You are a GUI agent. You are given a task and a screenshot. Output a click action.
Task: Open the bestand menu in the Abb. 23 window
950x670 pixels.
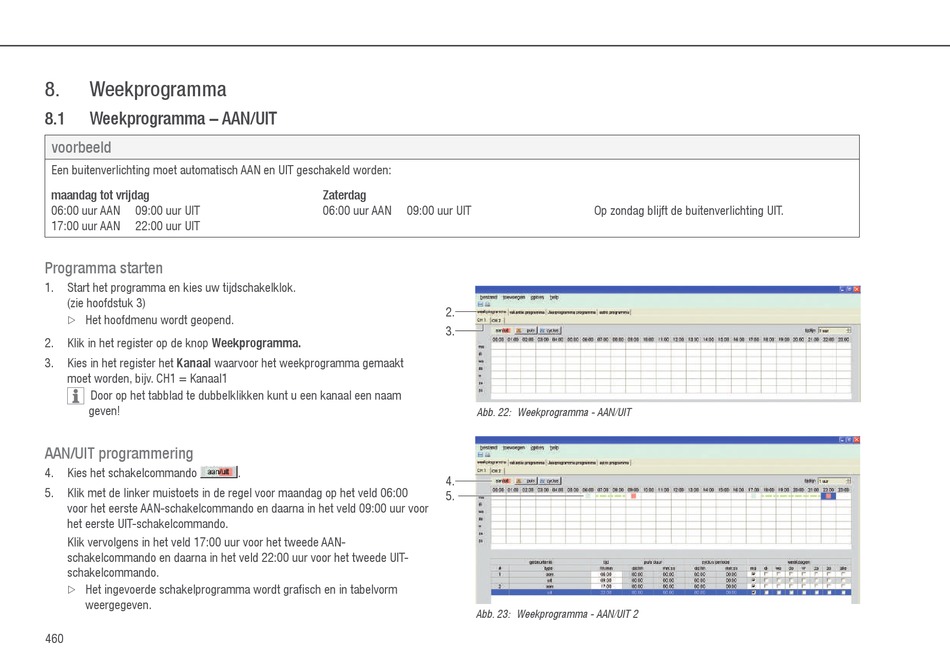coord(488,448)
